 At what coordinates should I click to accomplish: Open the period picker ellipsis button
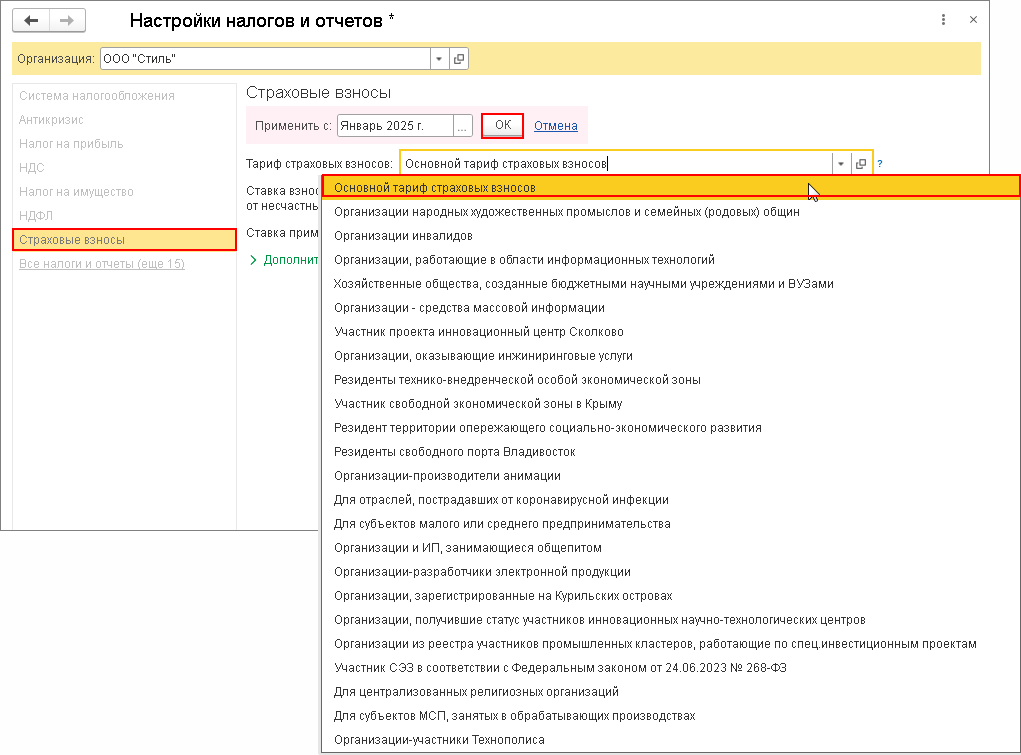pos(462,126)
